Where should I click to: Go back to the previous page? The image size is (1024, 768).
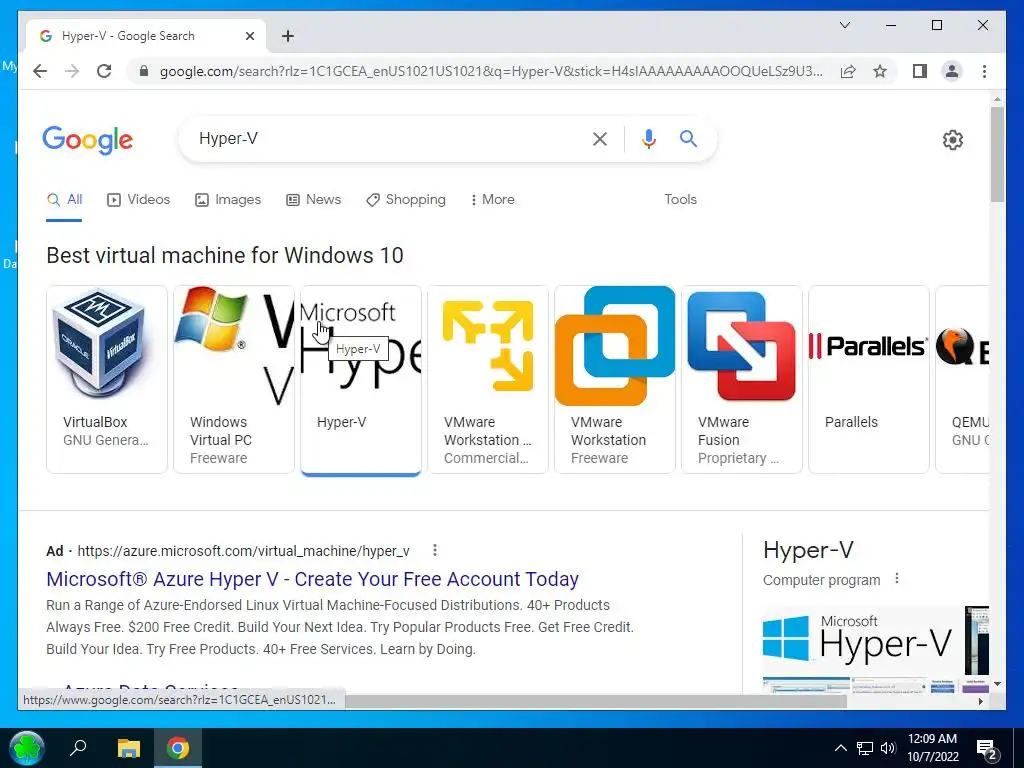tap(40, 71)
